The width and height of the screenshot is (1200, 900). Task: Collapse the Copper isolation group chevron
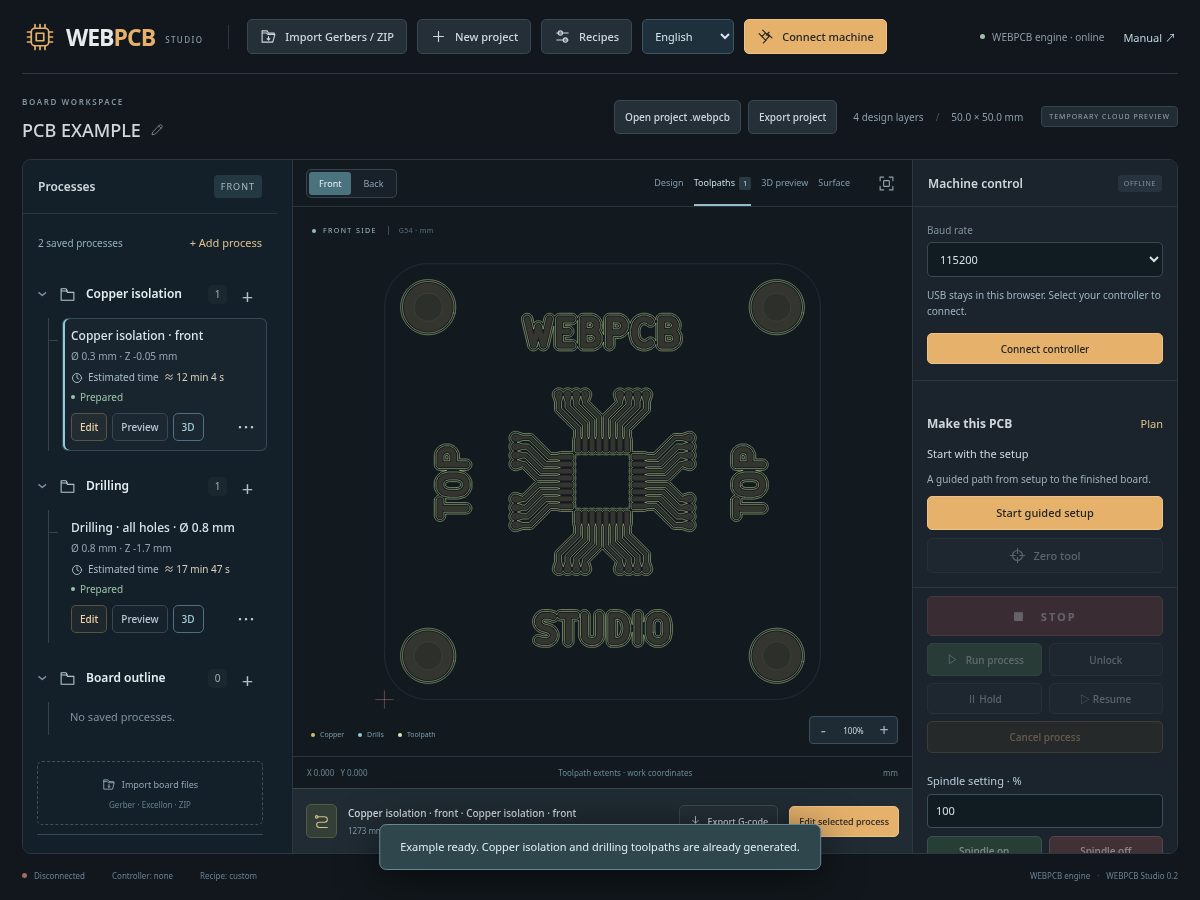coord(42,294)
